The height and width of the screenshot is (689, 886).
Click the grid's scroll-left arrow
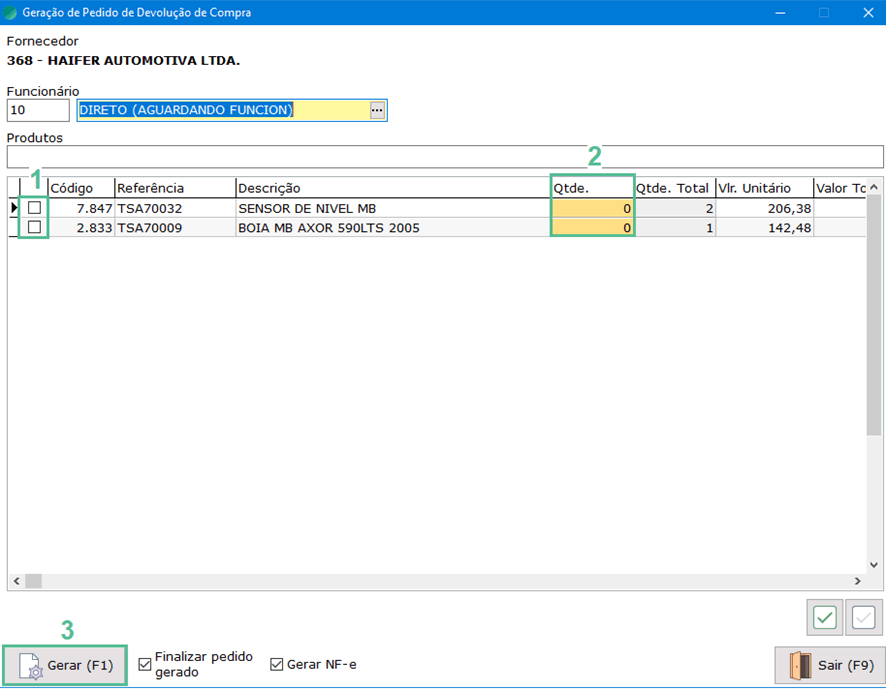[x=16, y=581]
